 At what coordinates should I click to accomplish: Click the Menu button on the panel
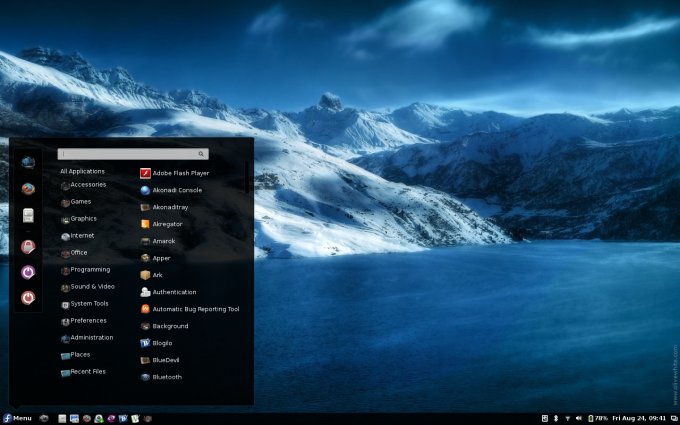pyautogui.click(x=17, y=418)
